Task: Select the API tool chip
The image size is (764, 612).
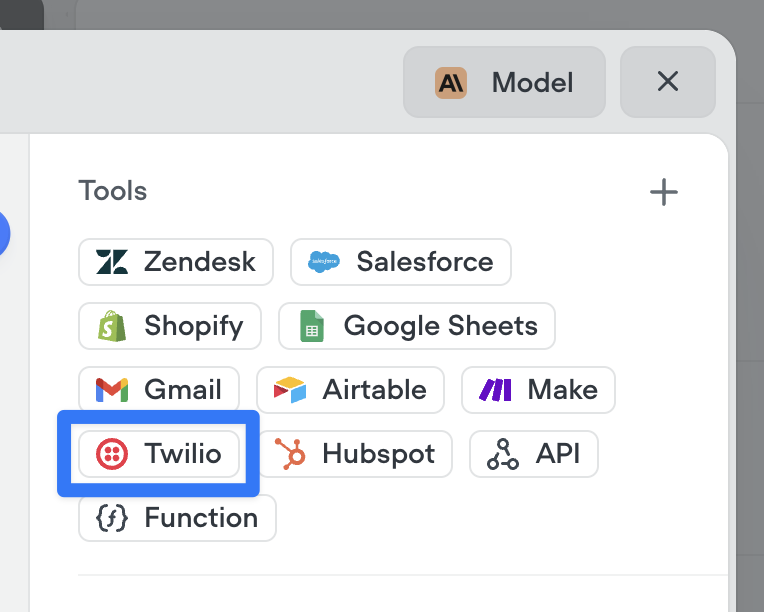Action: 534,454
